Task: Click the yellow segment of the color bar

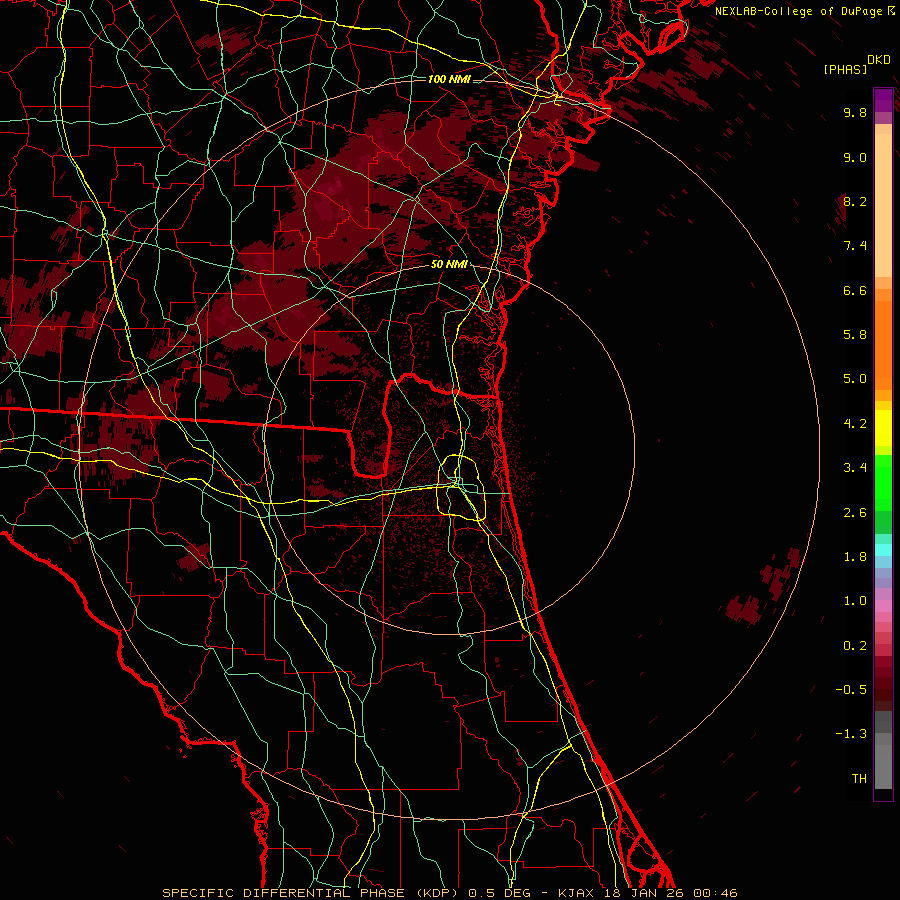Action: coord(883,428)
